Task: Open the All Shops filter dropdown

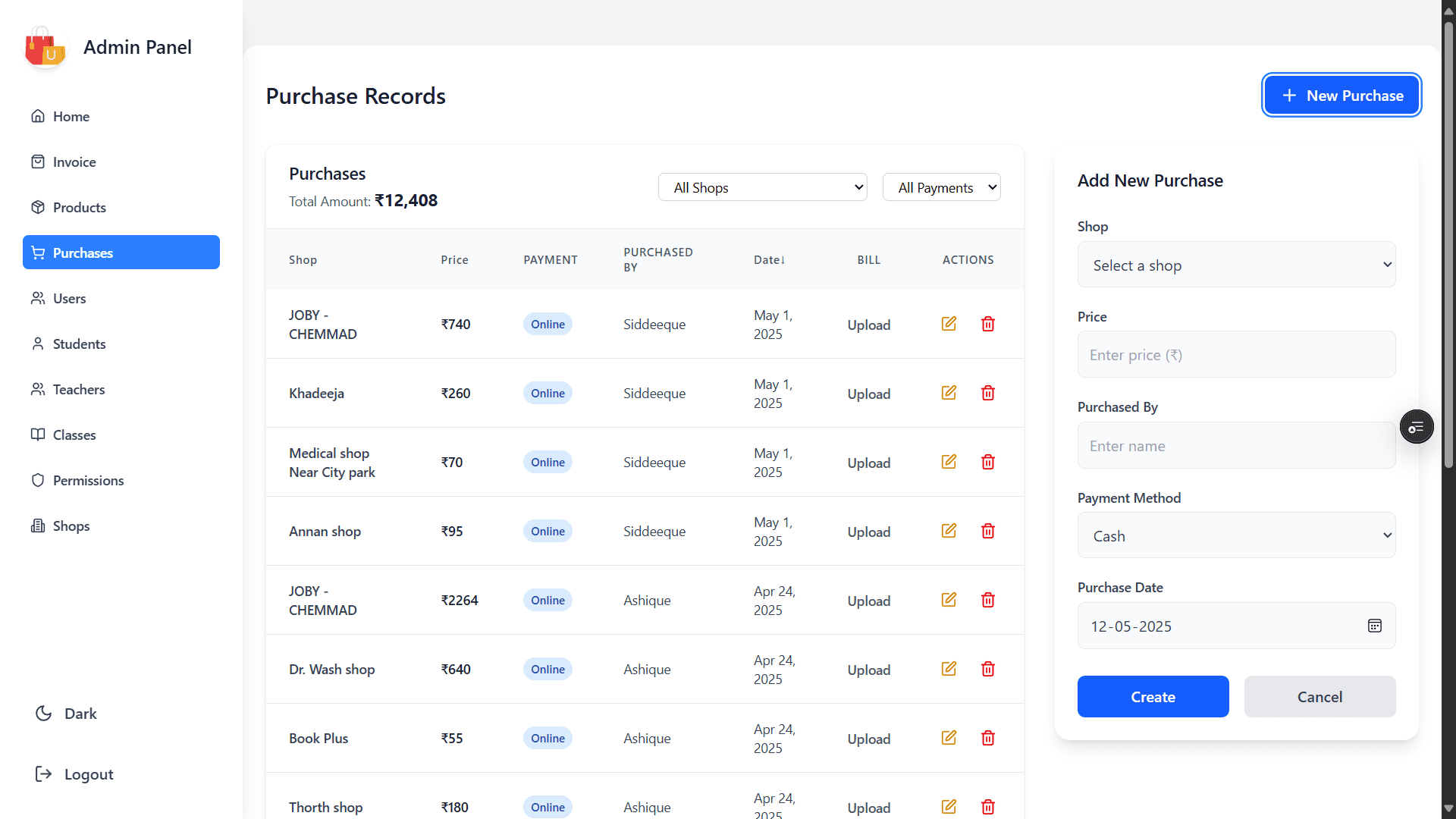Action: (763, 187)
